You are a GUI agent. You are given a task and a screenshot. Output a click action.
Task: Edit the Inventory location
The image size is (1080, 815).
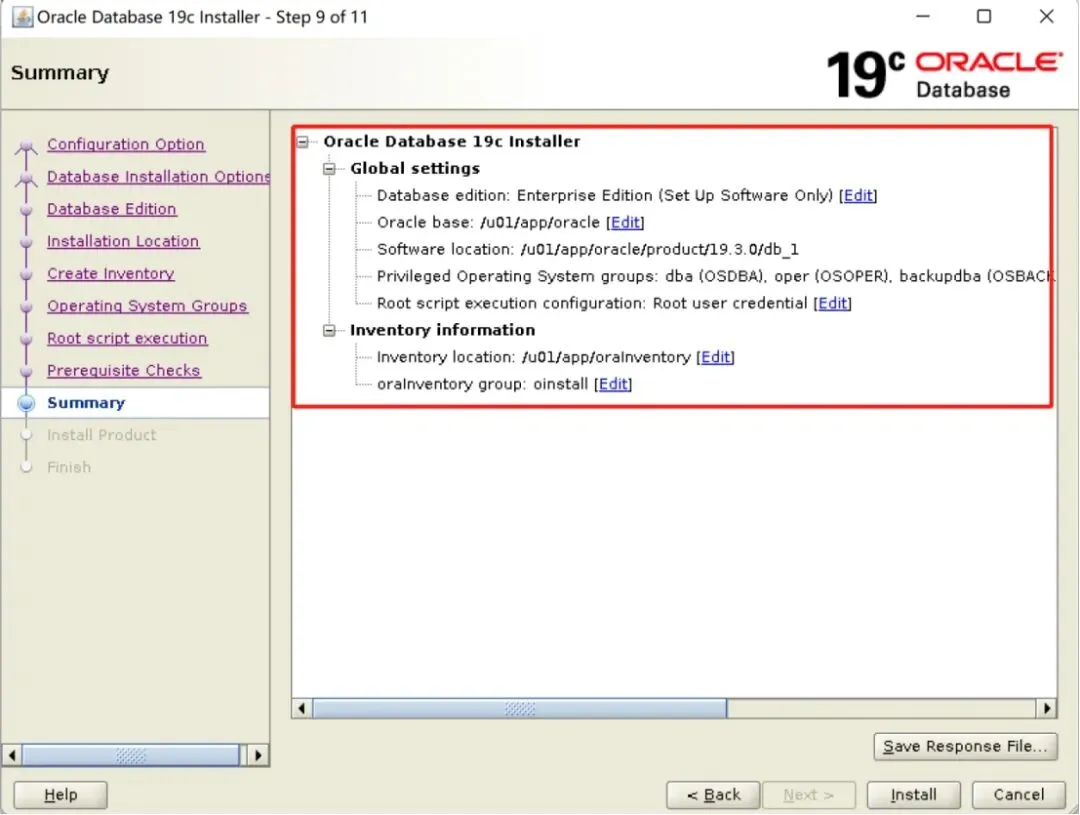(715, 357)
